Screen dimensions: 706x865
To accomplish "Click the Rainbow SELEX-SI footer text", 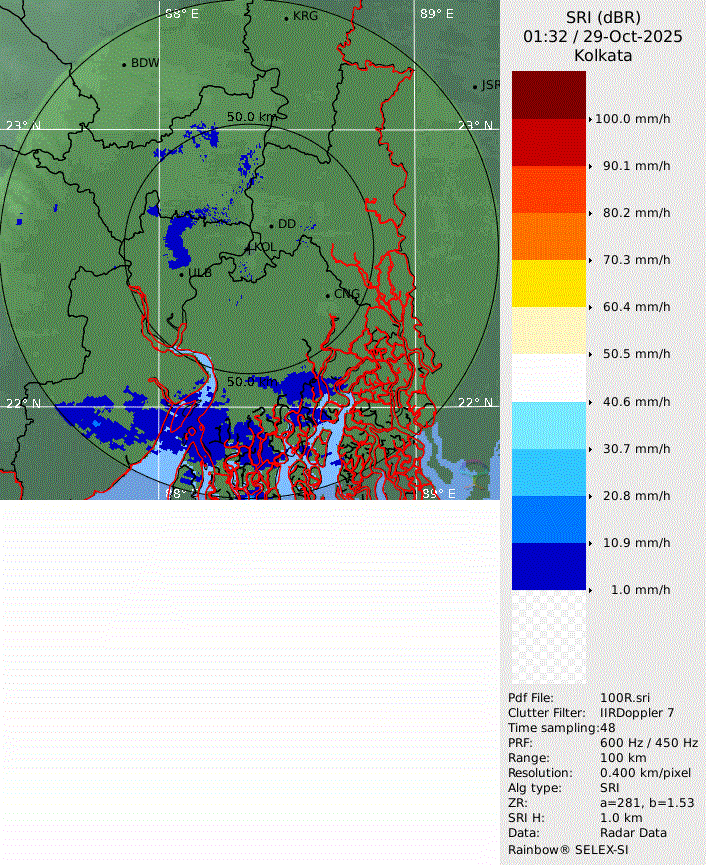I will click(567, 849).
